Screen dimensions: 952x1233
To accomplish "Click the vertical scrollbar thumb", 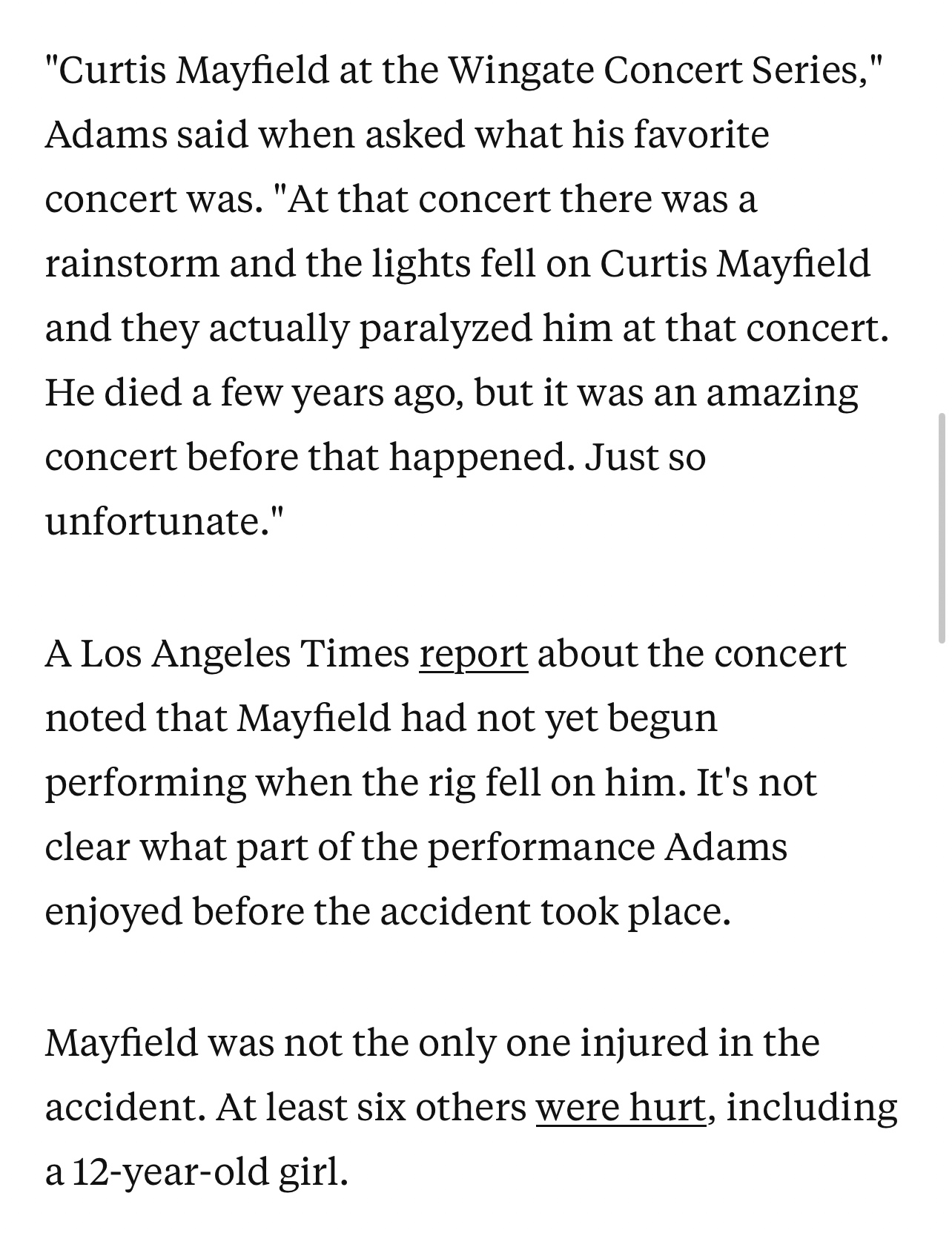I will click(942, 528).
